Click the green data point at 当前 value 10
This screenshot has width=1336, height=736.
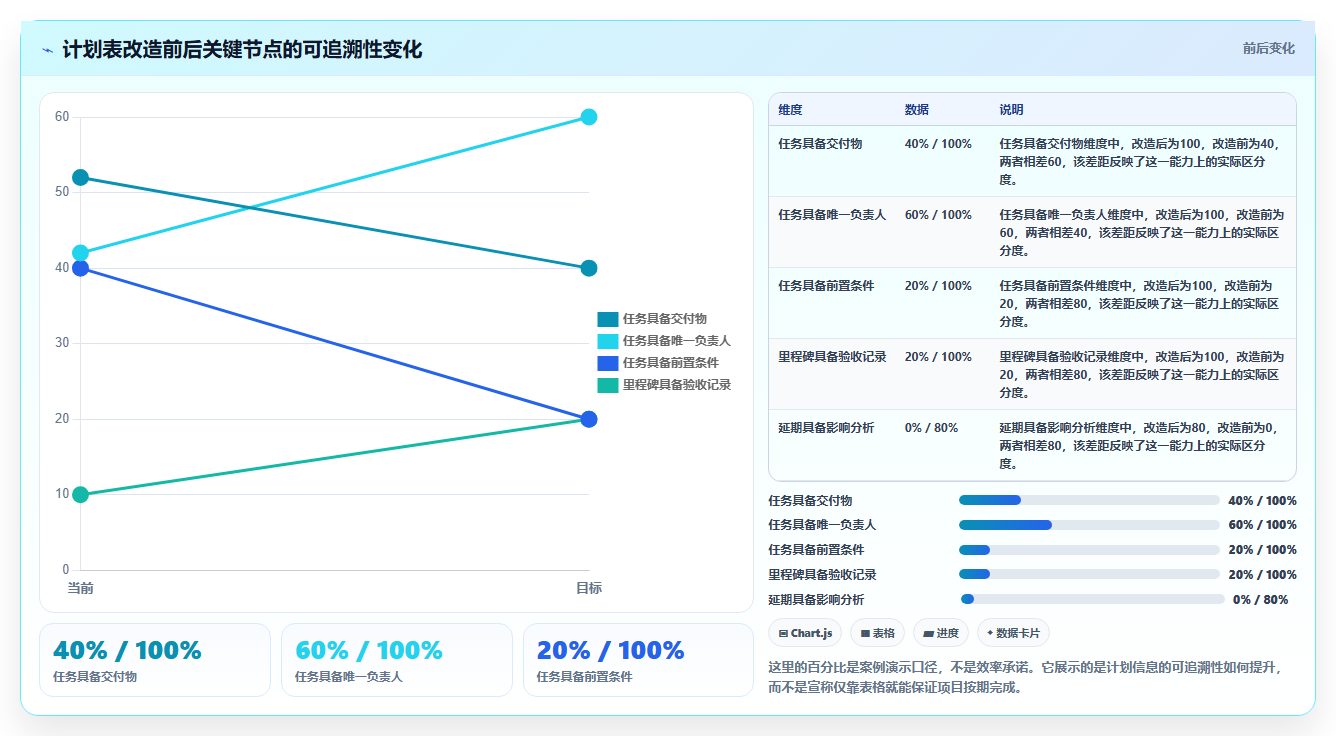[80, 494]
